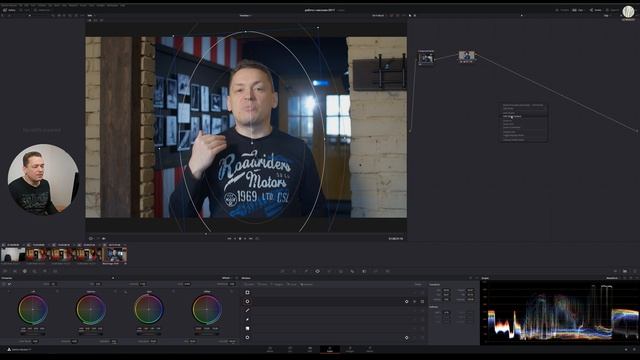Viewport: 640px width, 360px height.
Task: Click the Offset master wheel slider
Action: tap(207, 333)
